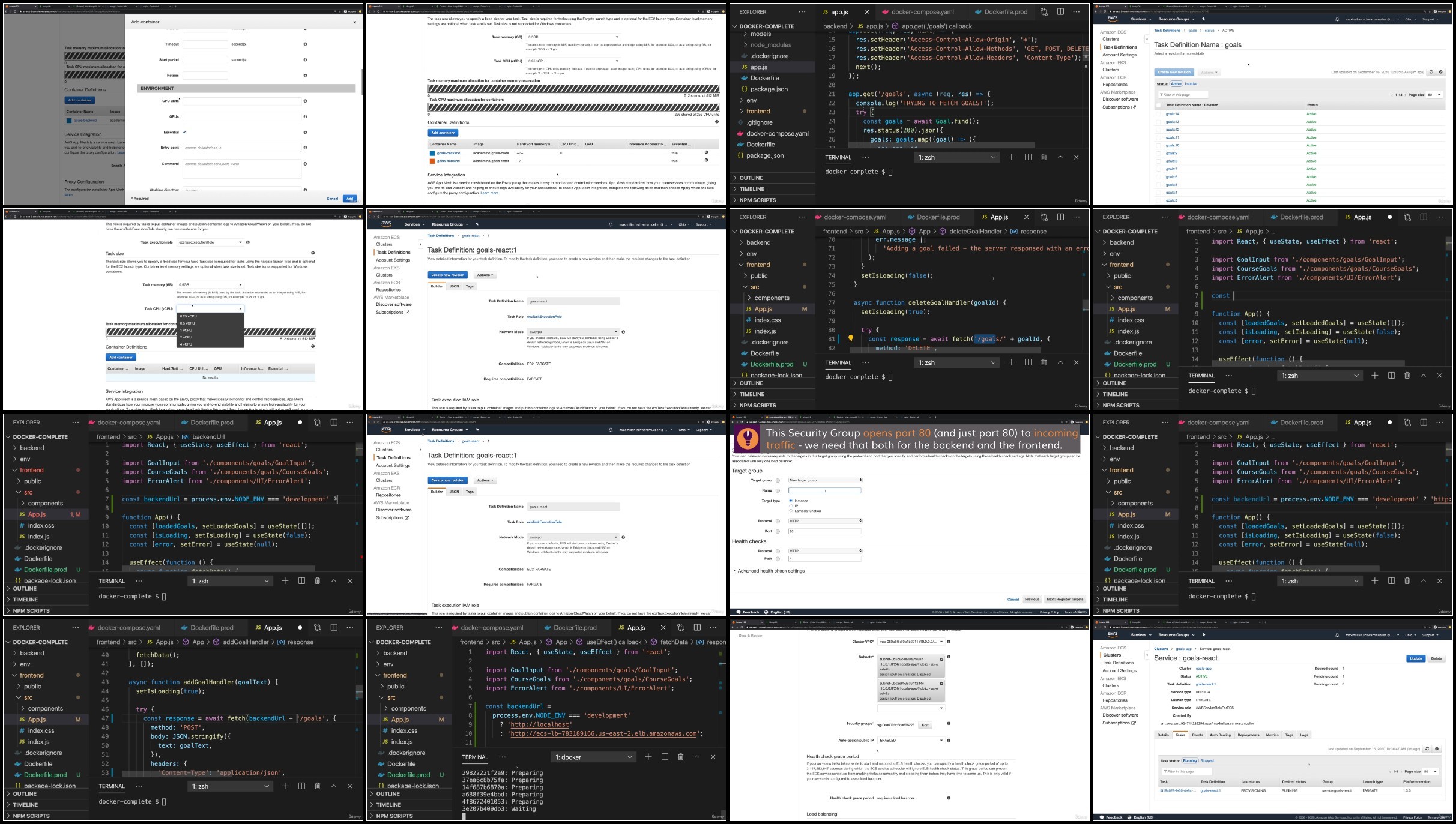1456x824 pixels.
Task: Open the ecs-lb elb.amazonaws.com URL in editor
Action: [603, 733]
